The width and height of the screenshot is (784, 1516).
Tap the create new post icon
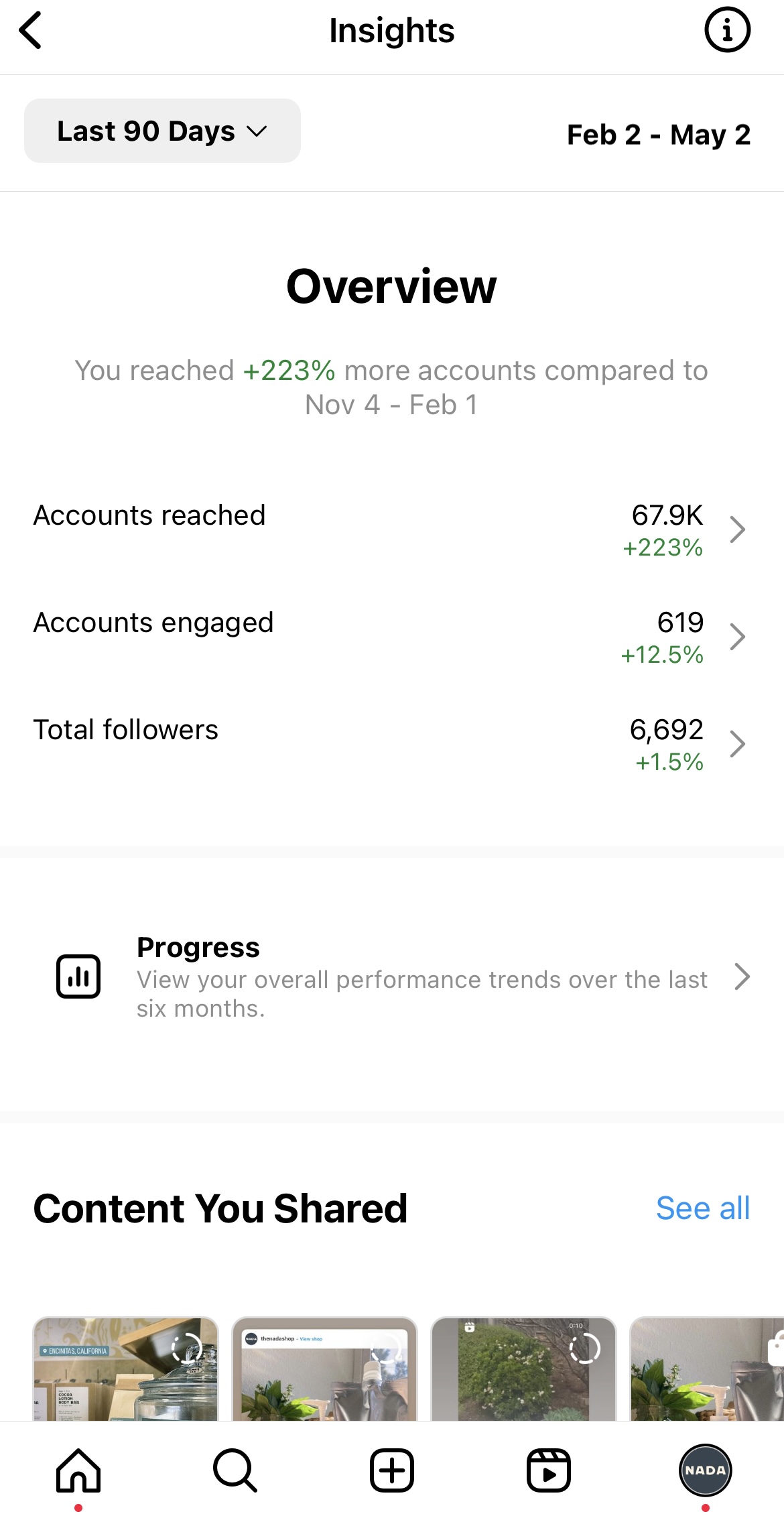(x=392, y=1470)
